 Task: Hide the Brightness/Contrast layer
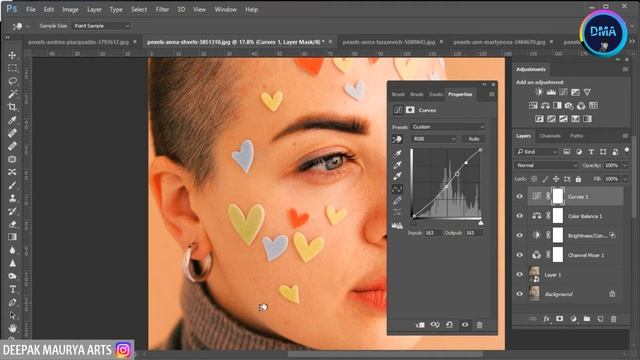[520, 235]
